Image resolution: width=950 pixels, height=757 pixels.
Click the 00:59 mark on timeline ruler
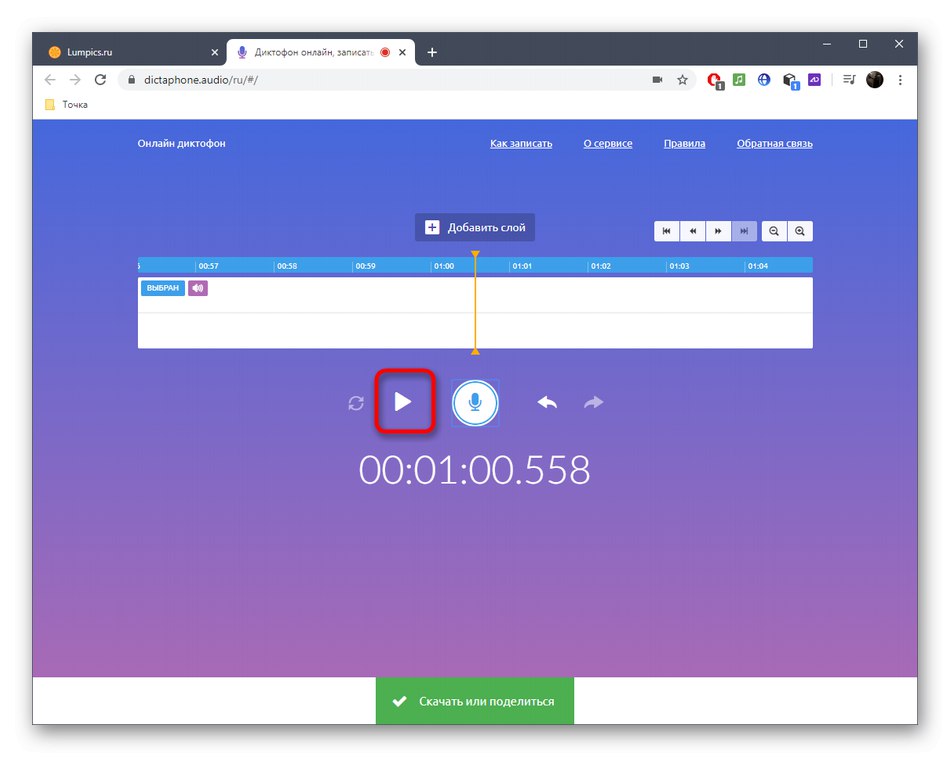pos(365,266)
